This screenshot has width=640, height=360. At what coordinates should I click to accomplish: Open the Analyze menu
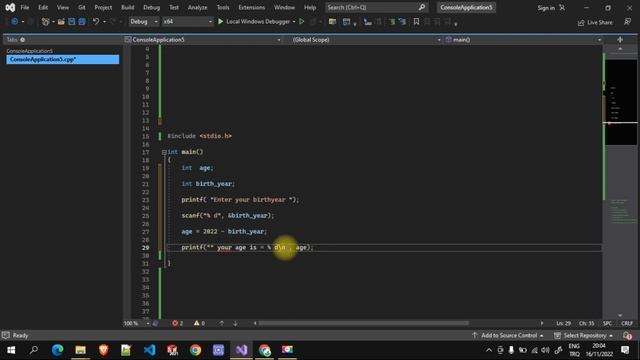point(197,7)
